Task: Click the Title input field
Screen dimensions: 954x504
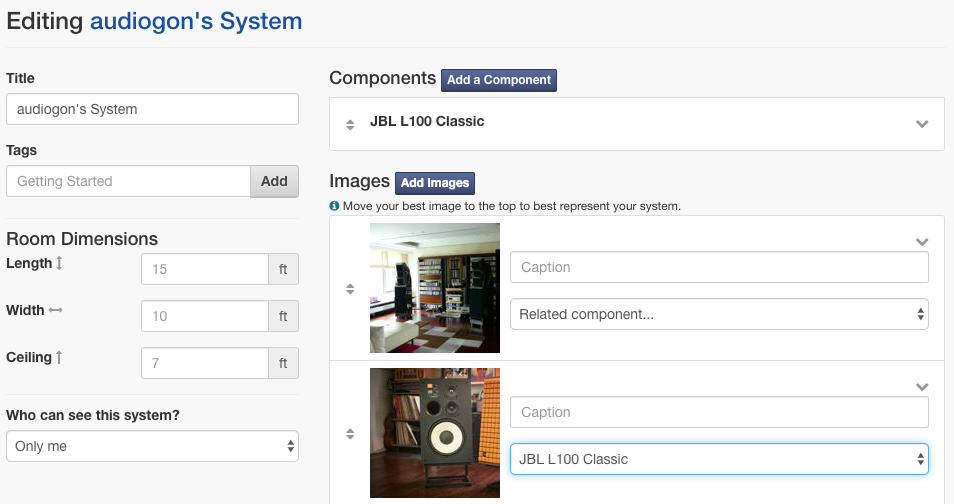Action: click(152, 109)
